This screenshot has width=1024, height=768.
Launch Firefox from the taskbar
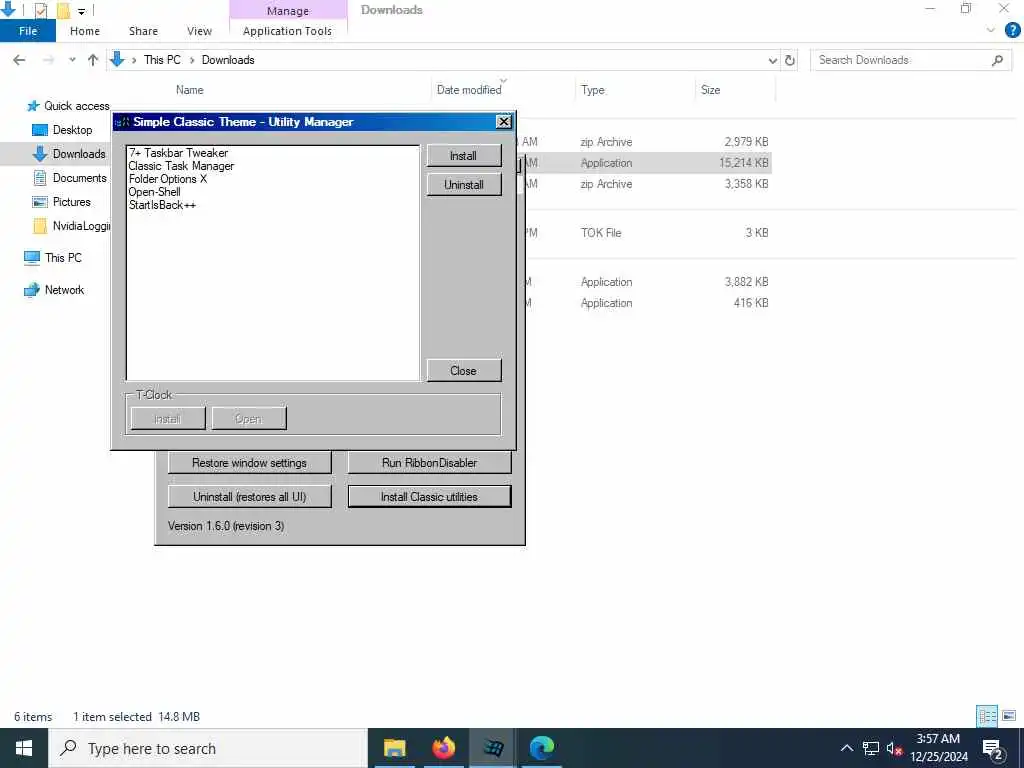443,748
